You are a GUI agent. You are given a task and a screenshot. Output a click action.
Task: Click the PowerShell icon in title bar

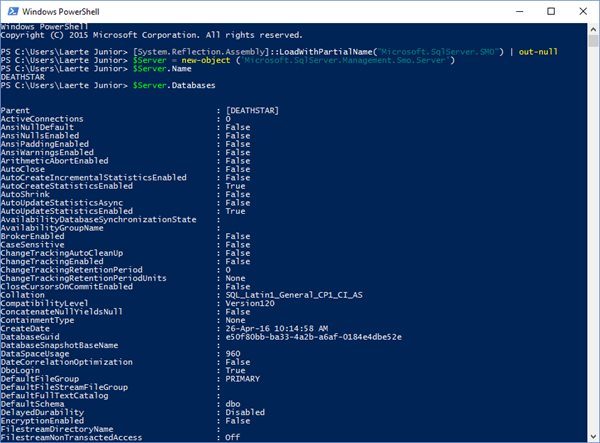coord(11,11)
